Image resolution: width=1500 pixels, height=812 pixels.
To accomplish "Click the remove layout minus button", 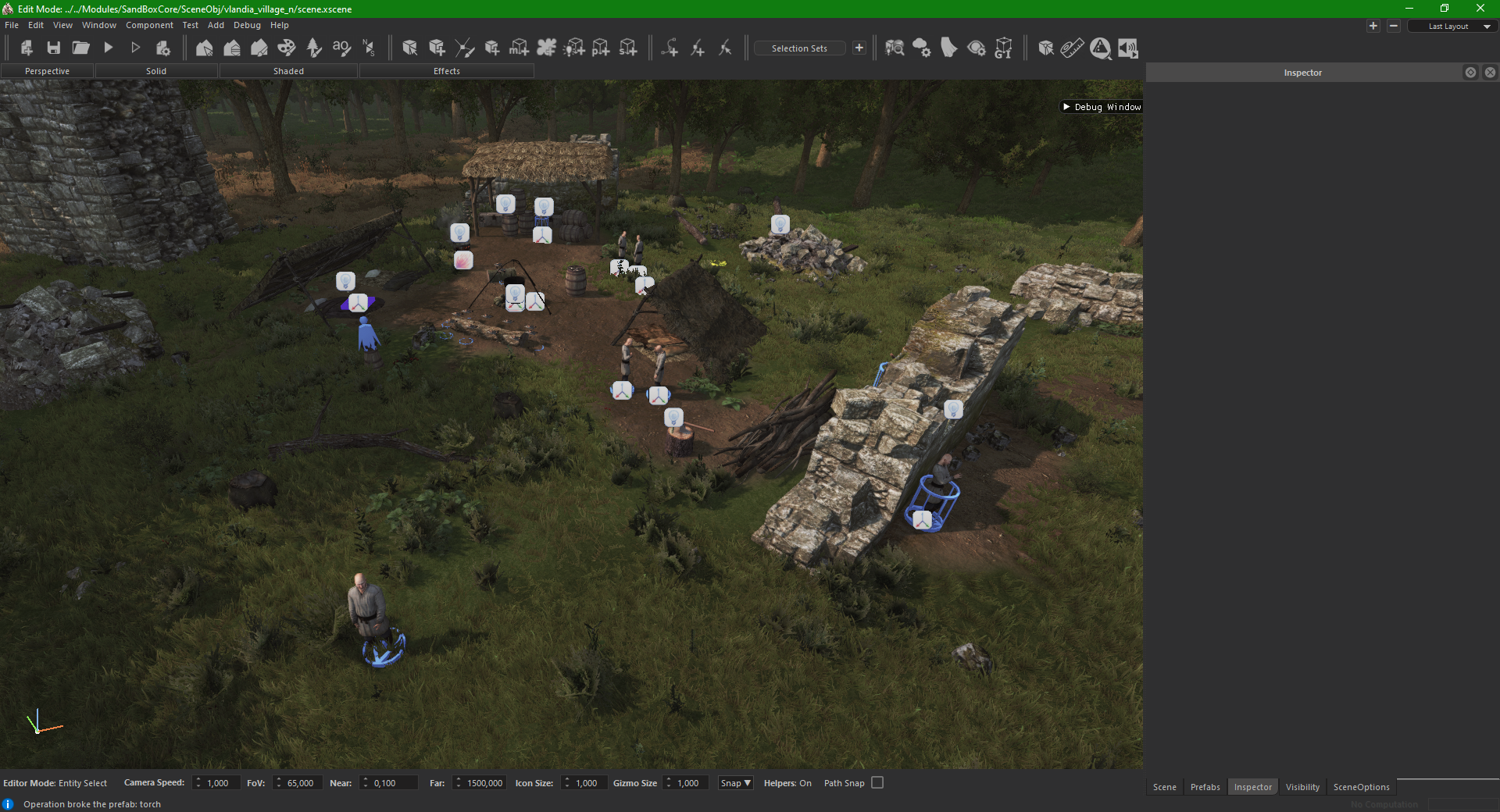I will tap(1393, 26).
